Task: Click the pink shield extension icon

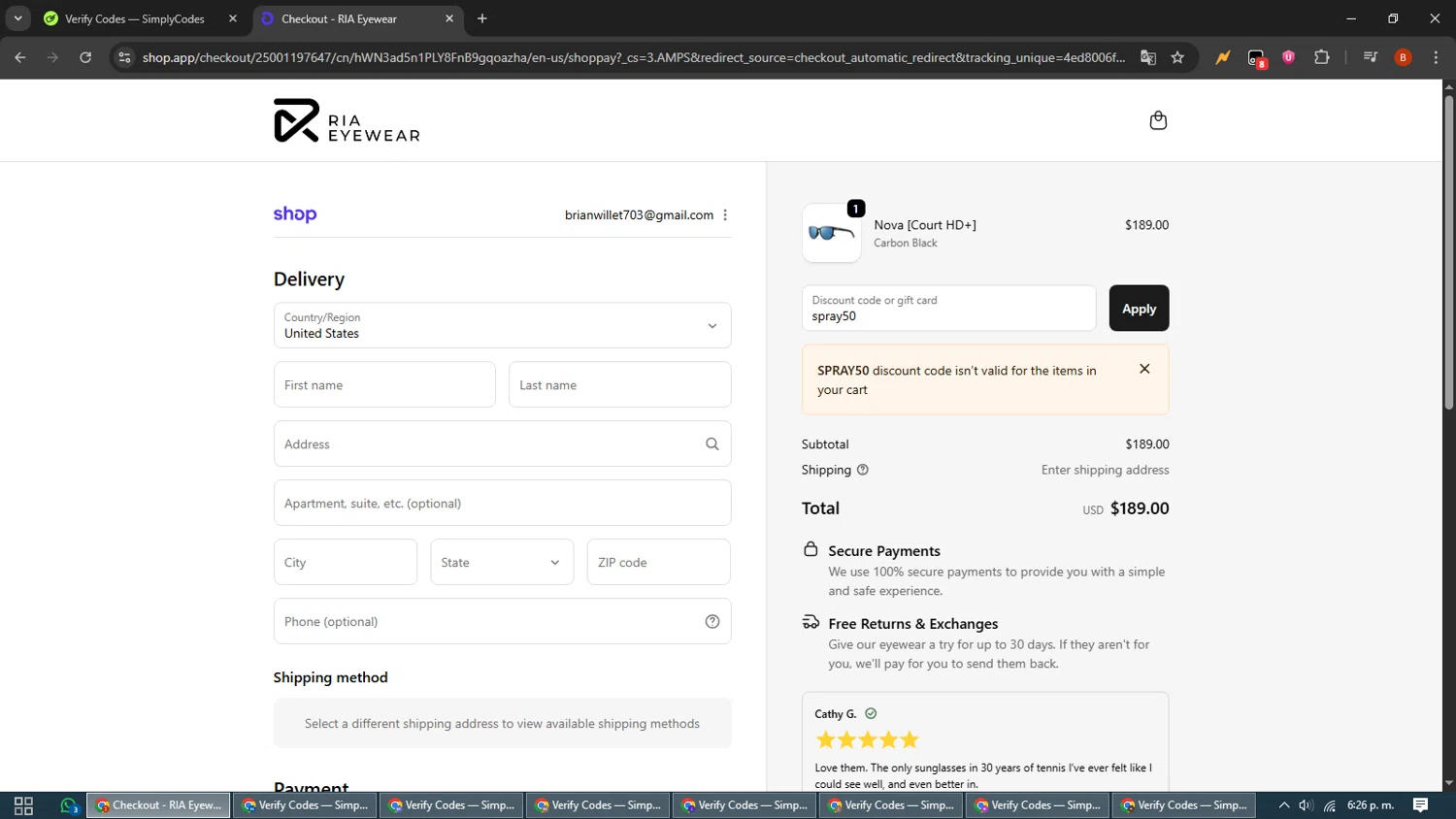Action: tap(1289, 57)
